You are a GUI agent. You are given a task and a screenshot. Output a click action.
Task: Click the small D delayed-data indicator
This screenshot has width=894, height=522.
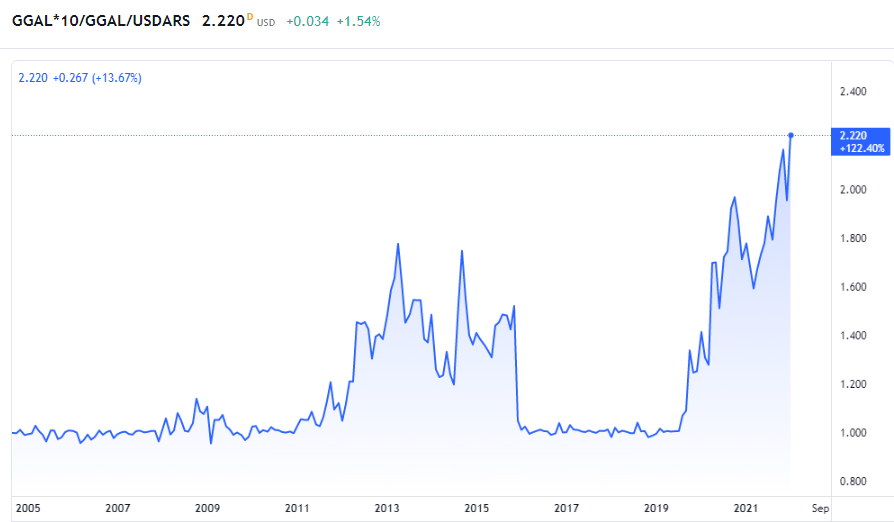[x=250, y=17]
